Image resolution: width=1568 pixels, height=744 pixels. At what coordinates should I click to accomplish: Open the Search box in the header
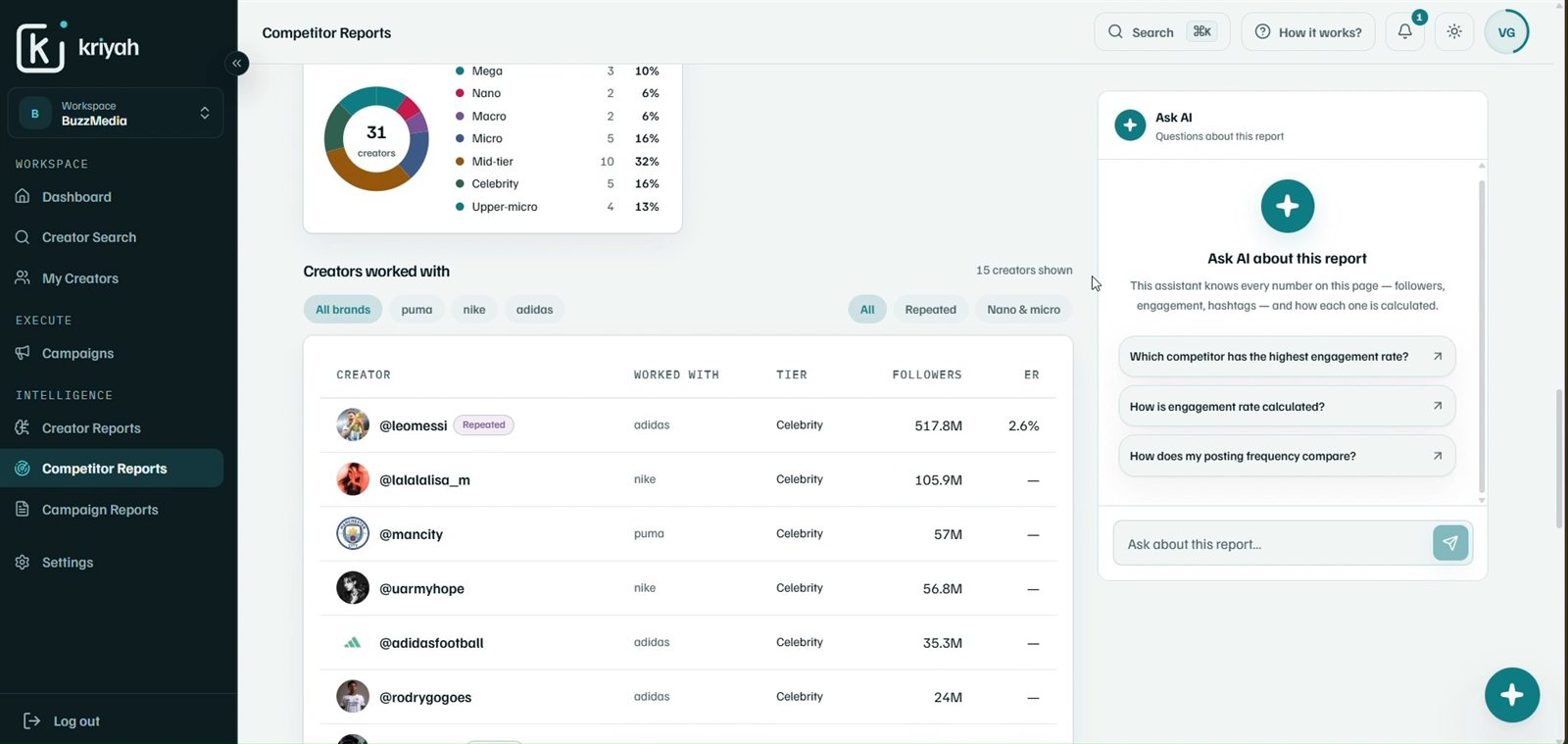pyautogui.click(x=1161, y=32)
